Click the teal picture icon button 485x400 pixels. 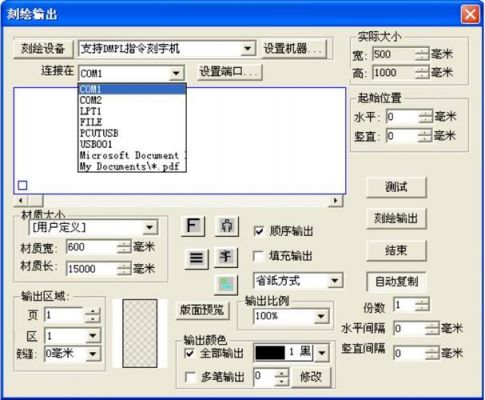[x=226, y=284]
